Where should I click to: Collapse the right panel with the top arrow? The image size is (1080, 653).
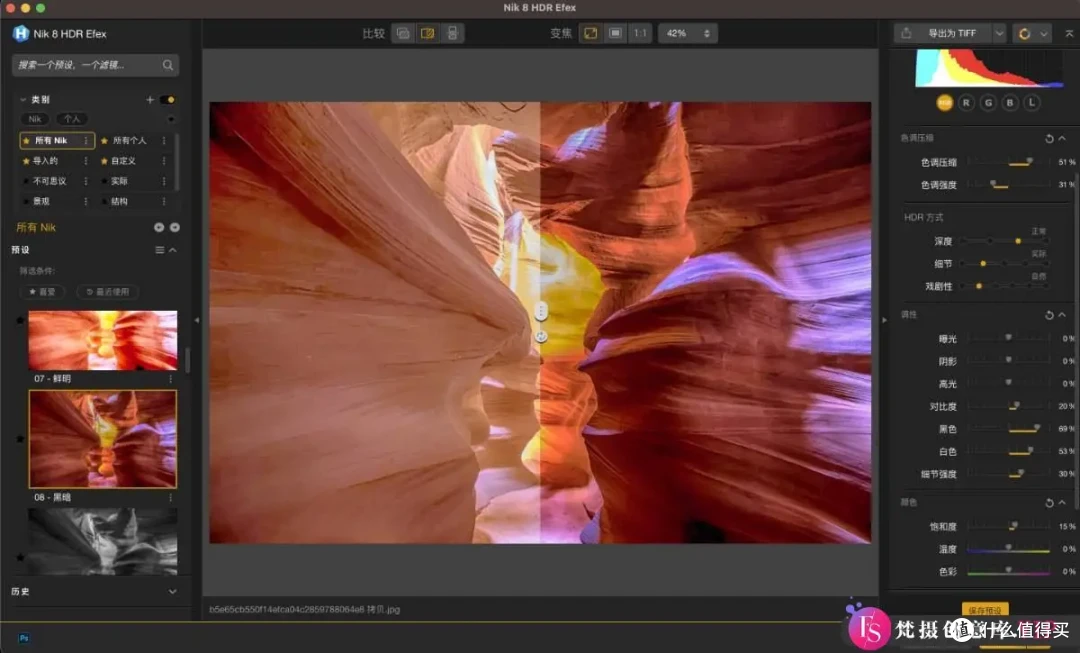1069,33
